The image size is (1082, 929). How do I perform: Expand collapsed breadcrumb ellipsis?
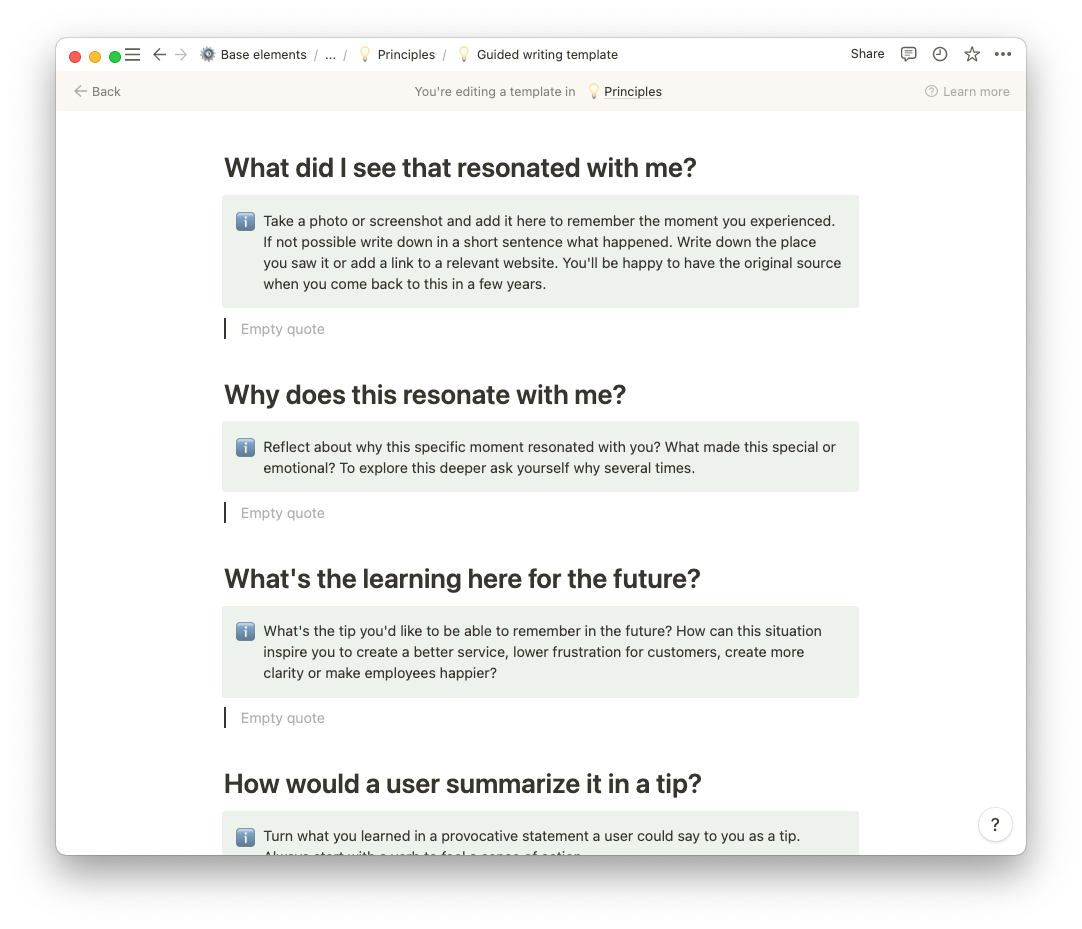pos(330,55)
